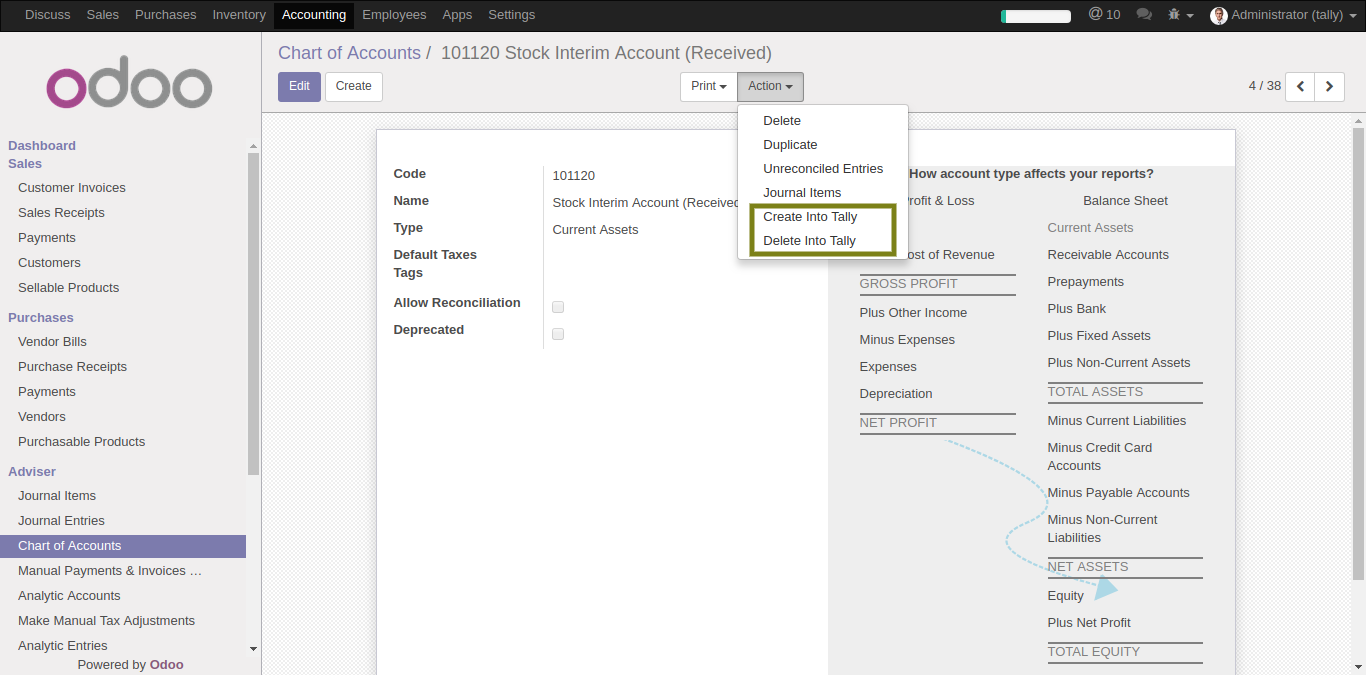
Task: Go to the previous record arrow
Action: click(1300, 86)
